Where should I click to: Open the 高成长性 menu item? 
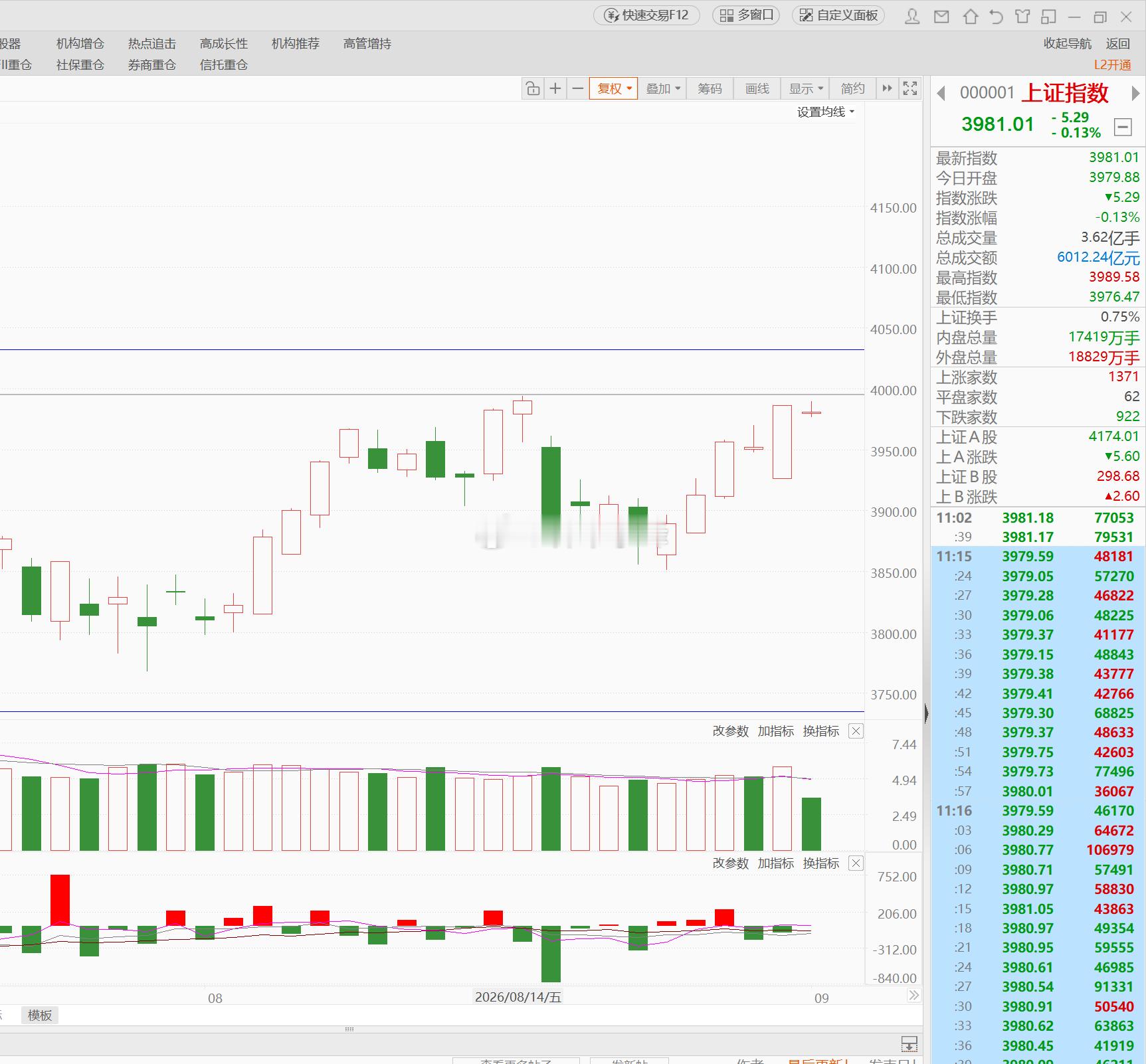pos(224,44)
